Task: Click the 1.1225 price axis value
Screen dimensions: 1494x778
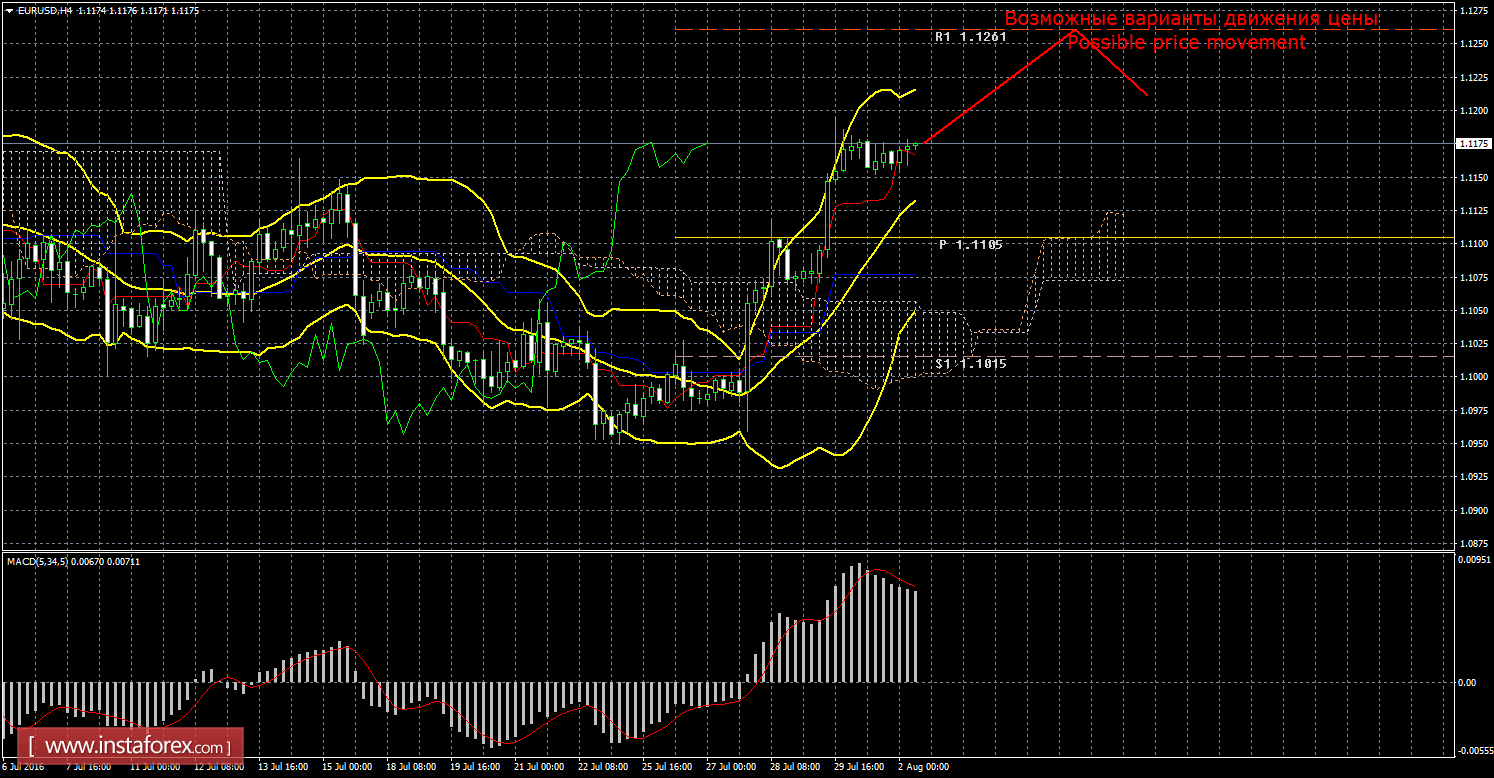Action: [1474, 78]
